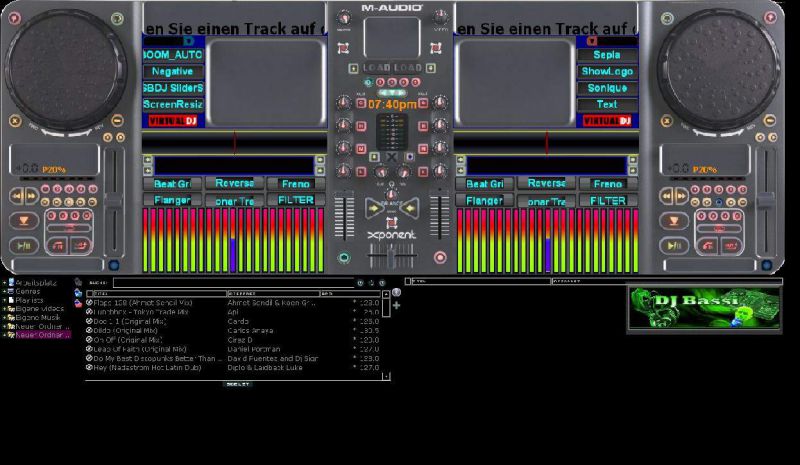Image resolution: width=800 pixels, height=465 pixels.
Task: Activate left deck FILTER effect
Action: click(x=296, y=200)
